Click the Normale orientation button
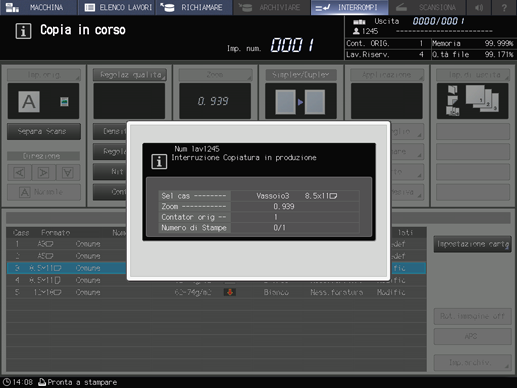Screen dimensions: 517x388 coord(44,192)
